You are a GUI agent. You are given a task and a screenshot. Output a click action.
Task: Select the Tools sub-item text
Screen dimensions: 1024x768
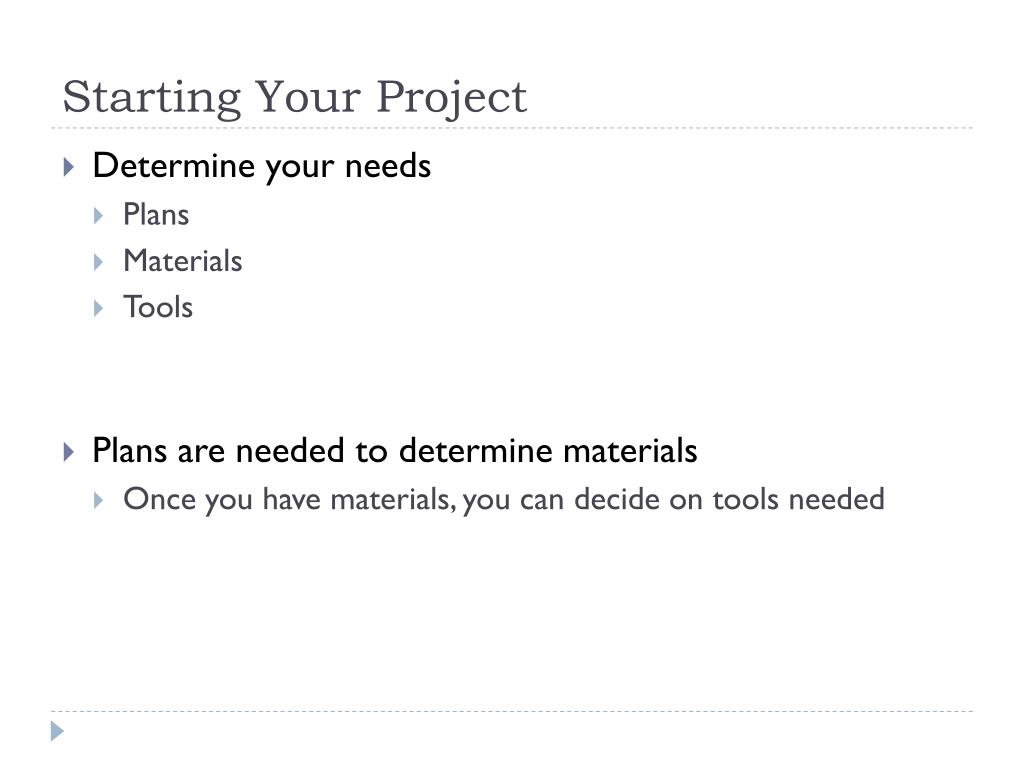158,308
